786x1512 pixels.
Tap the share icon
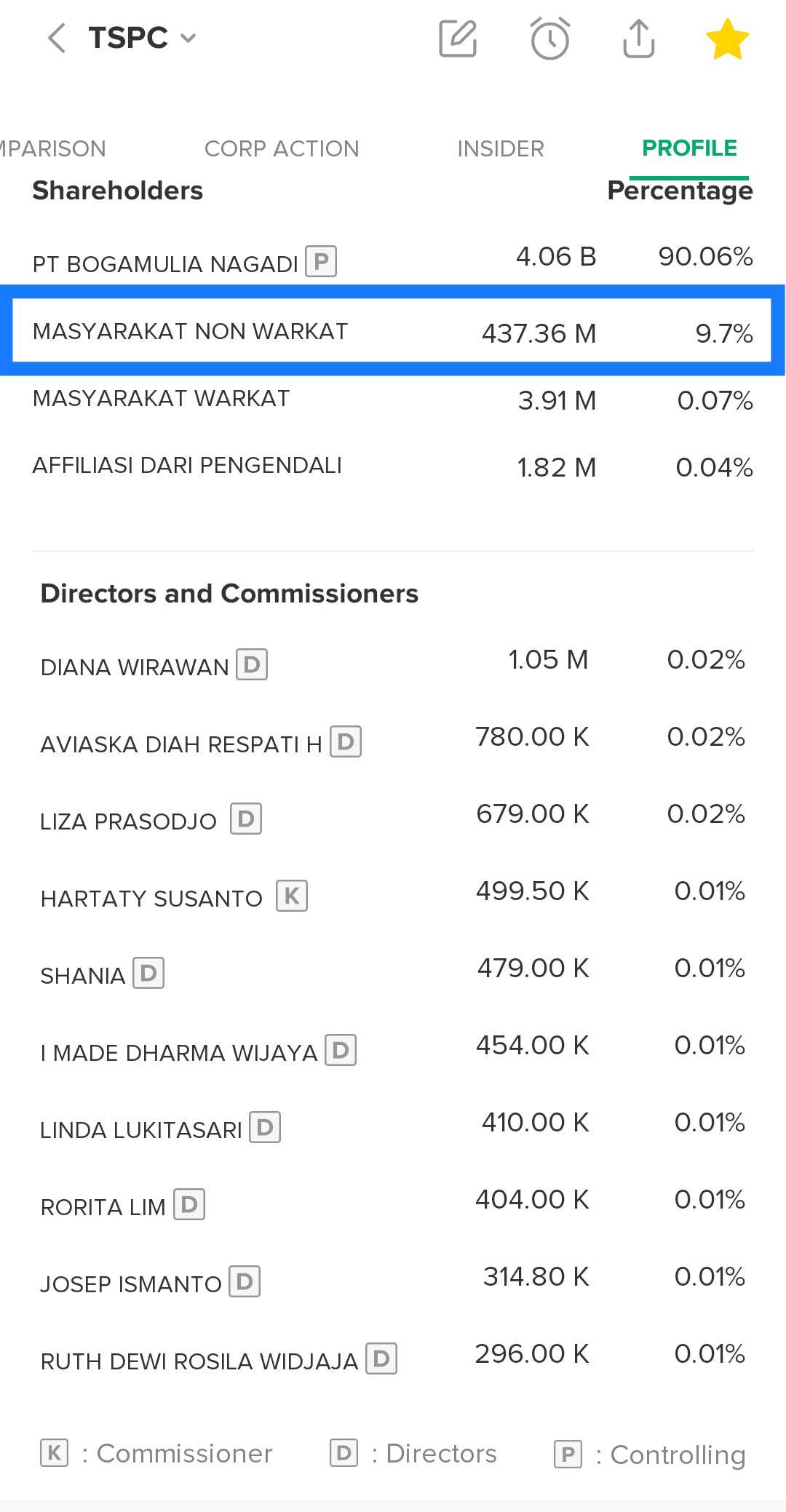[x=638, y=39]
